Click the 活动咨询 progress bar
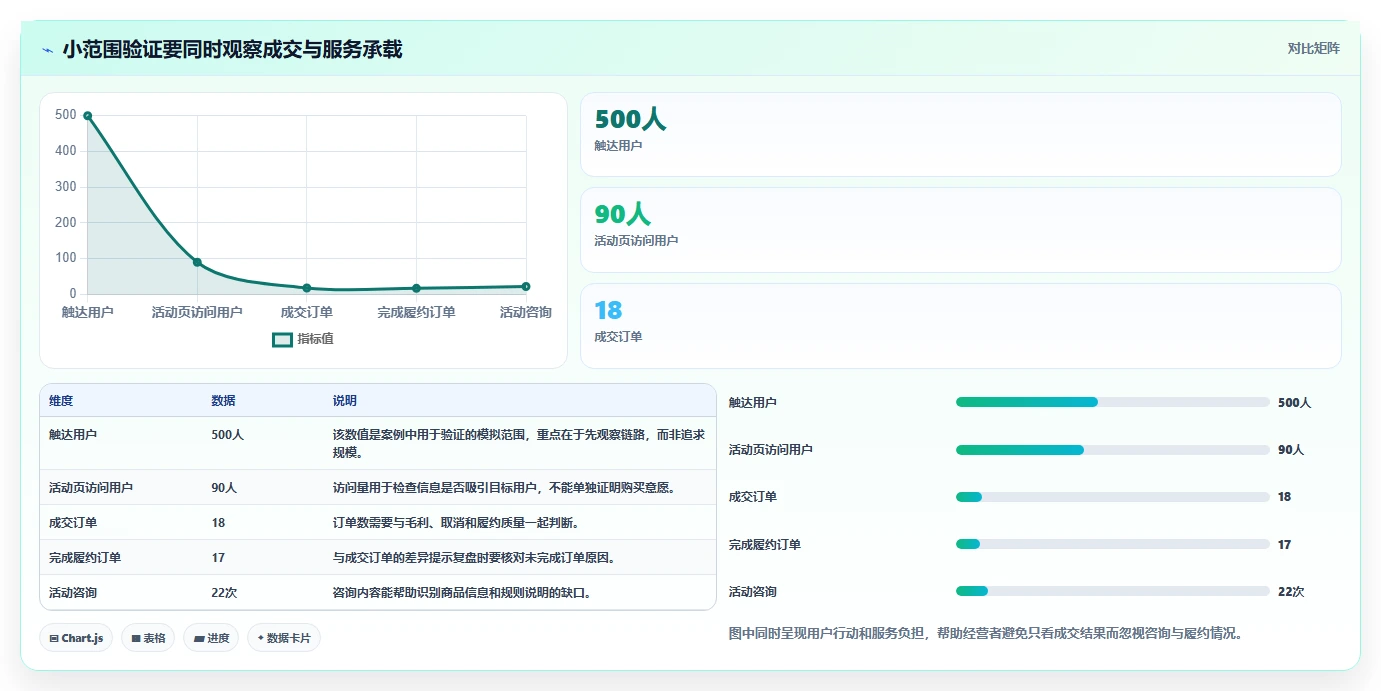 1113,592
